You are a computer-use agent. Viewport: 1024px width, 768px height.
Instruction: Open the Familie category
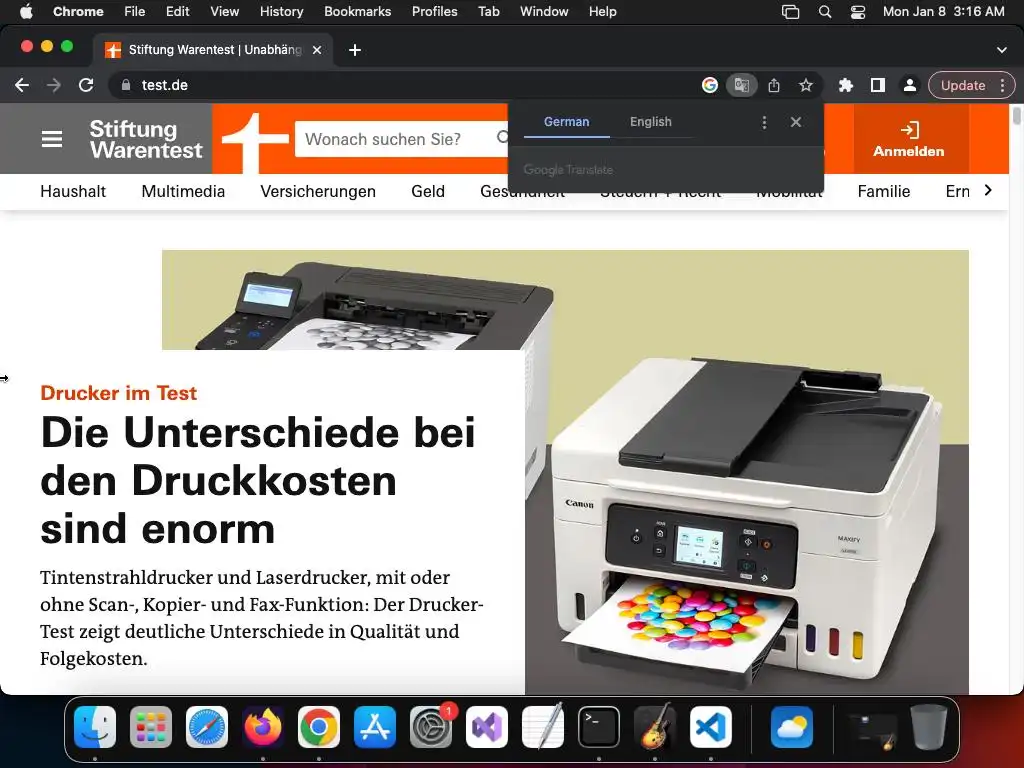click(x=884, y=191)
